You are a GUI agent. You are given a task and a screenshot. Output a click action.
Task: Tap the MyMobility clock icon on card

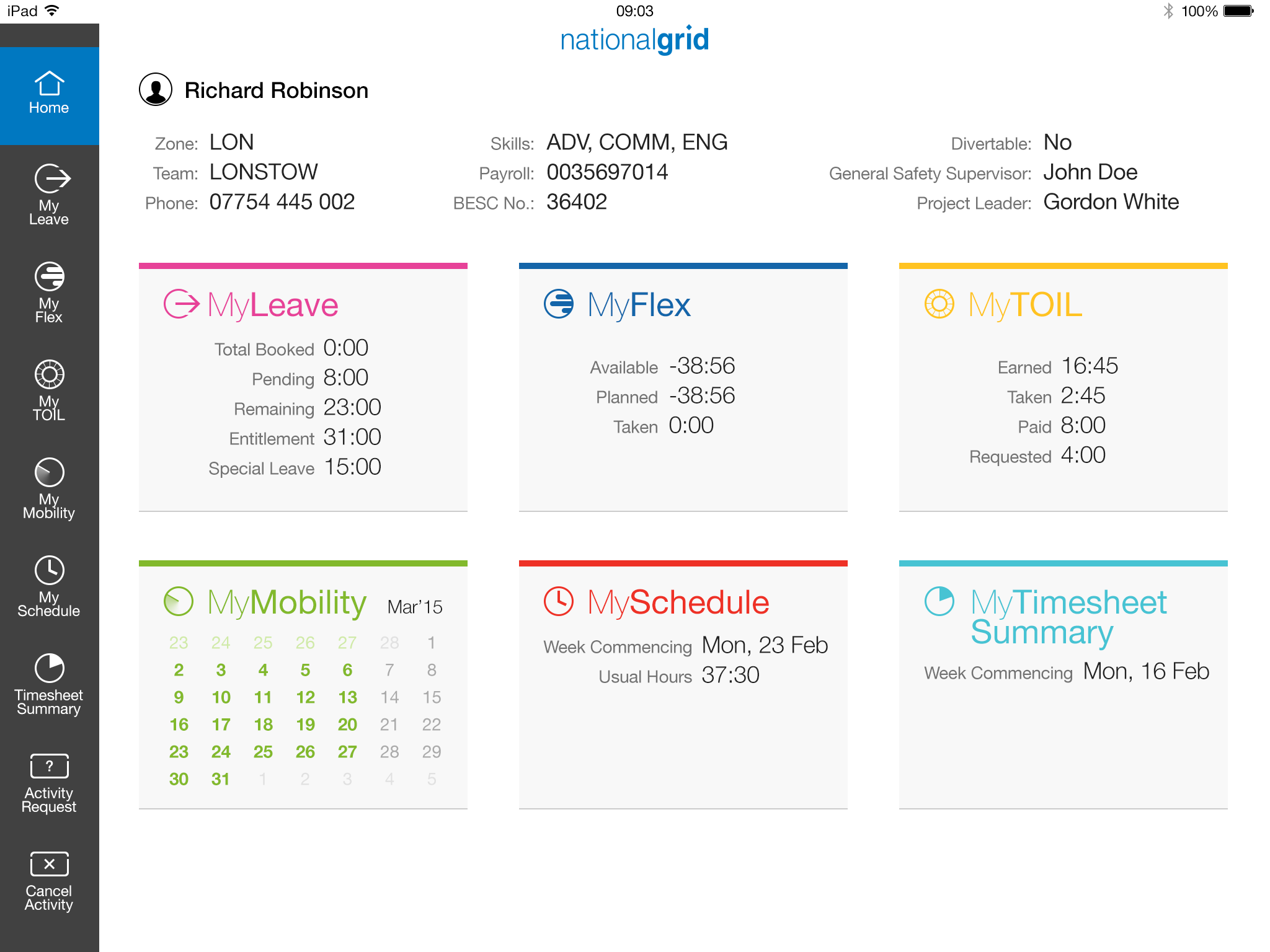click(179, 601)
